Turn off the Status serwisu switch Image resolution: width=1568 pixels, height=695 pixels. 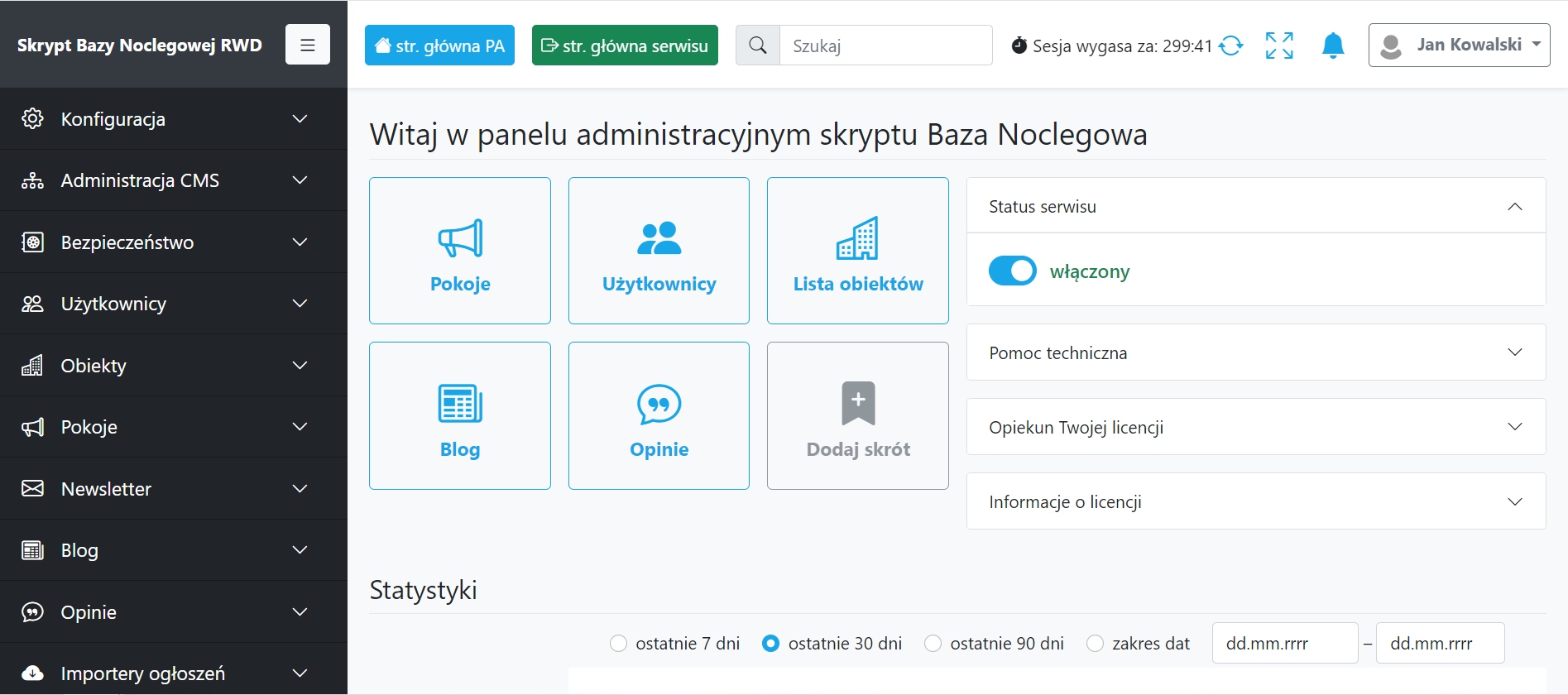point(1012,271)
